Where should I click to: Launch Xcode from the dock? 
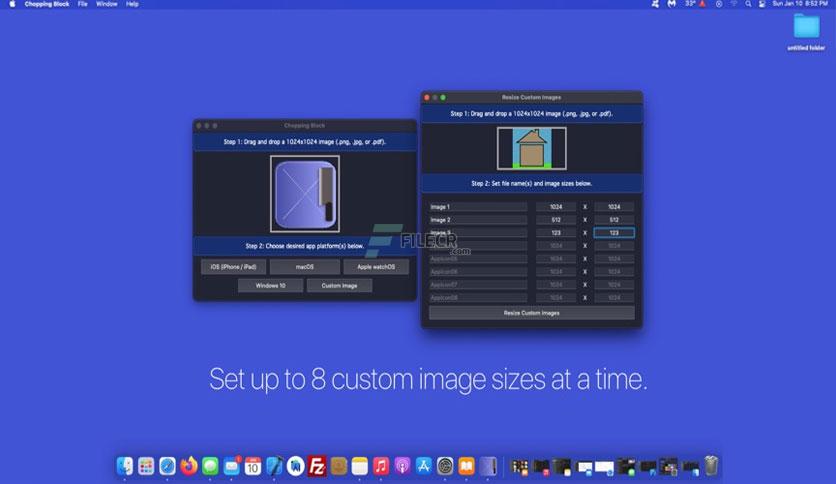pos(274,466)
